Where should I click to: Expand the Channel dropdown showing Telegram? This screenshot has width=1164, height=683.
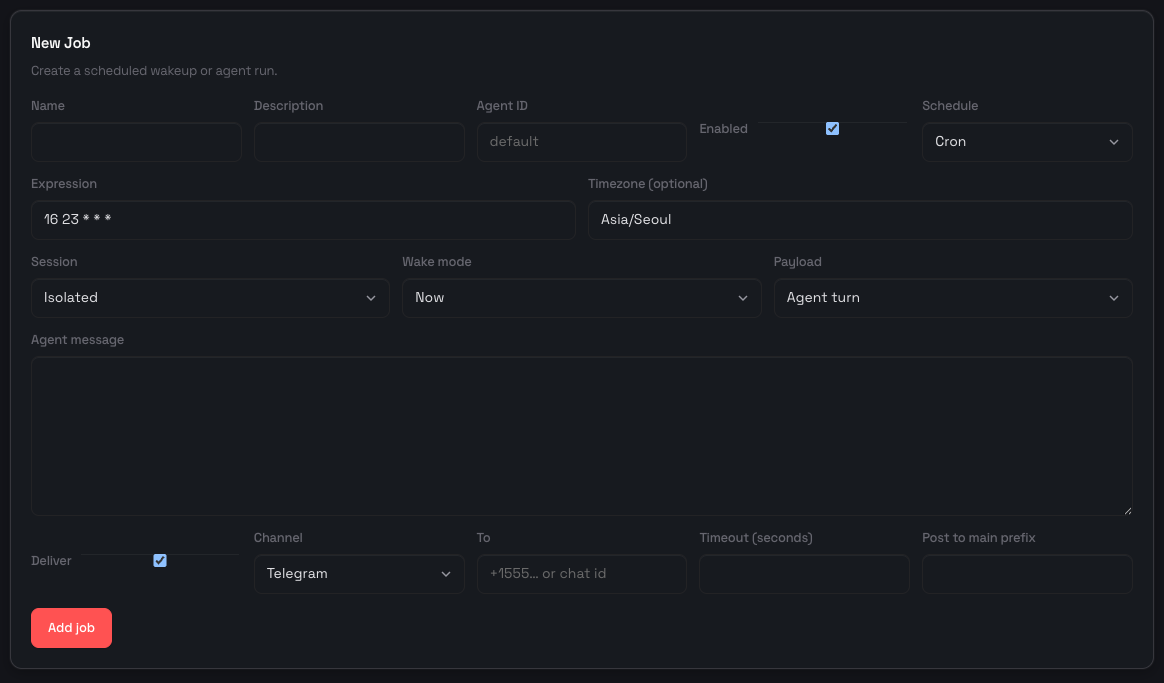click(x=358, y=574)
